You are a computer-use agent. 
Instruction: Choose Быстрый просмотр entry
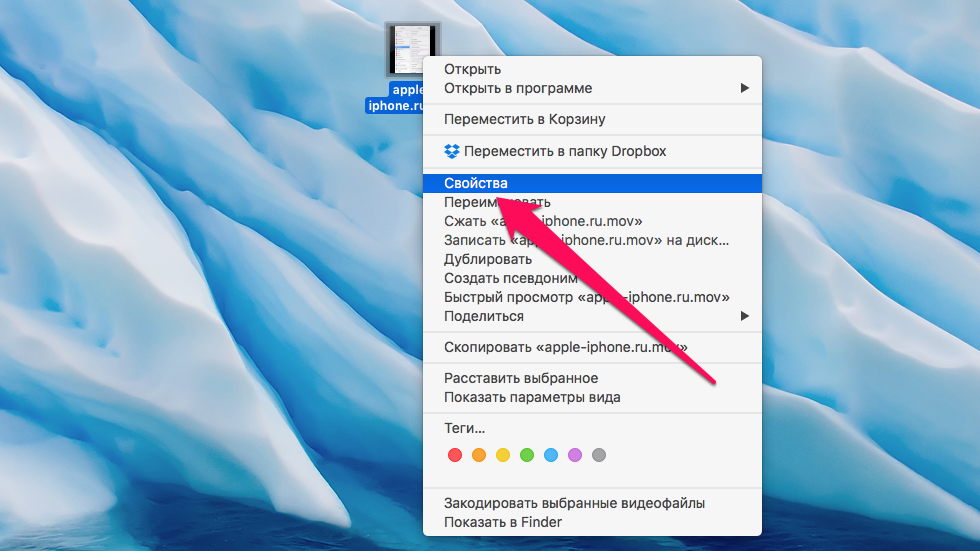(592, 297)
